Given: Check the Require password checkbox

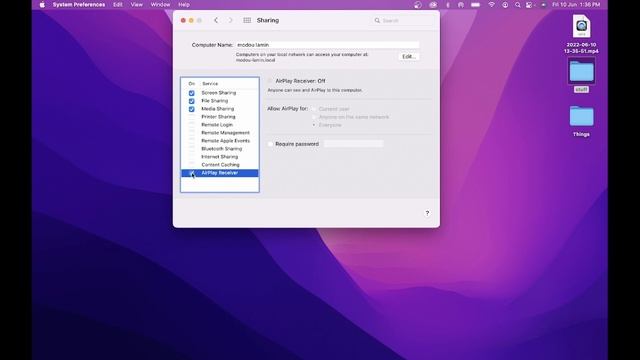Looking at the screenshot, I should 270,144.
